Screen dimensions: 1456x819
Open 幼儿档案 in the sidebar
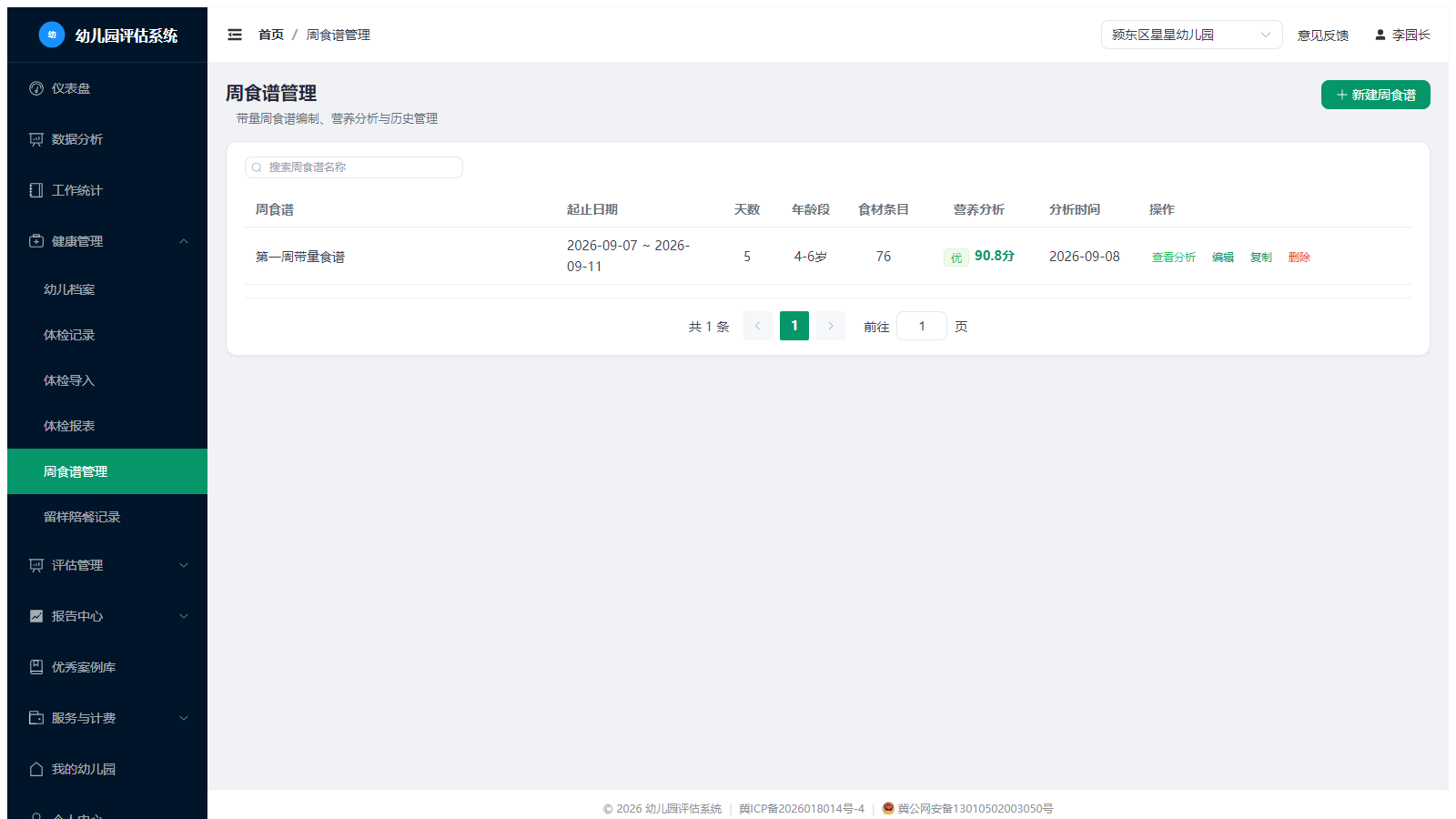point(107,289)
